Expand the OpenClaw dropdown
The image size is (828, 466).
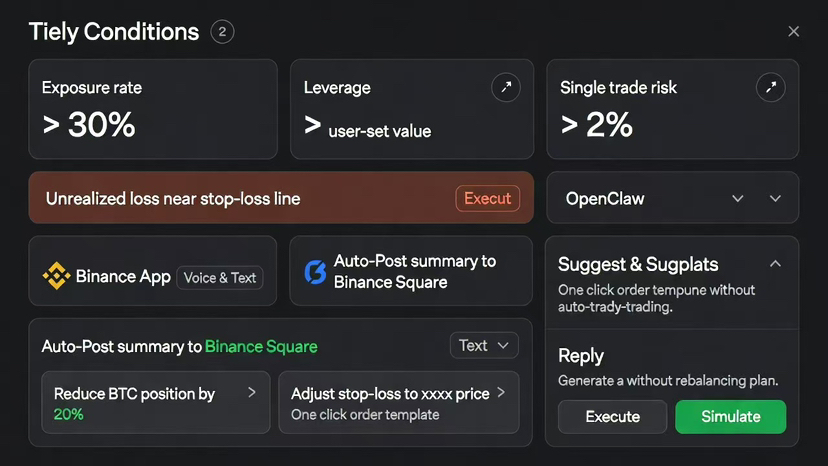point(775,198)
